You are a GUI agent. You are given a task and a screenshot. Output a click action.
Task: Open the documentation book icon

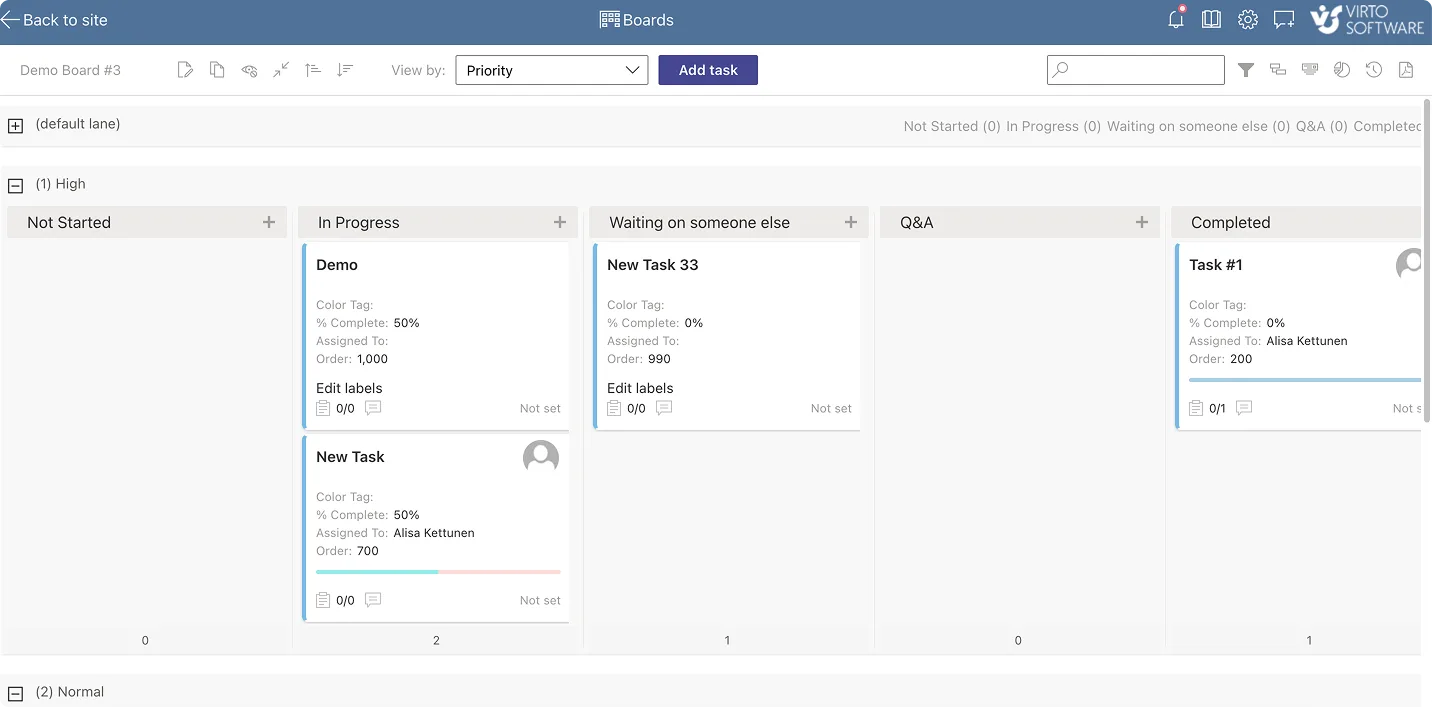point(1211,19)
